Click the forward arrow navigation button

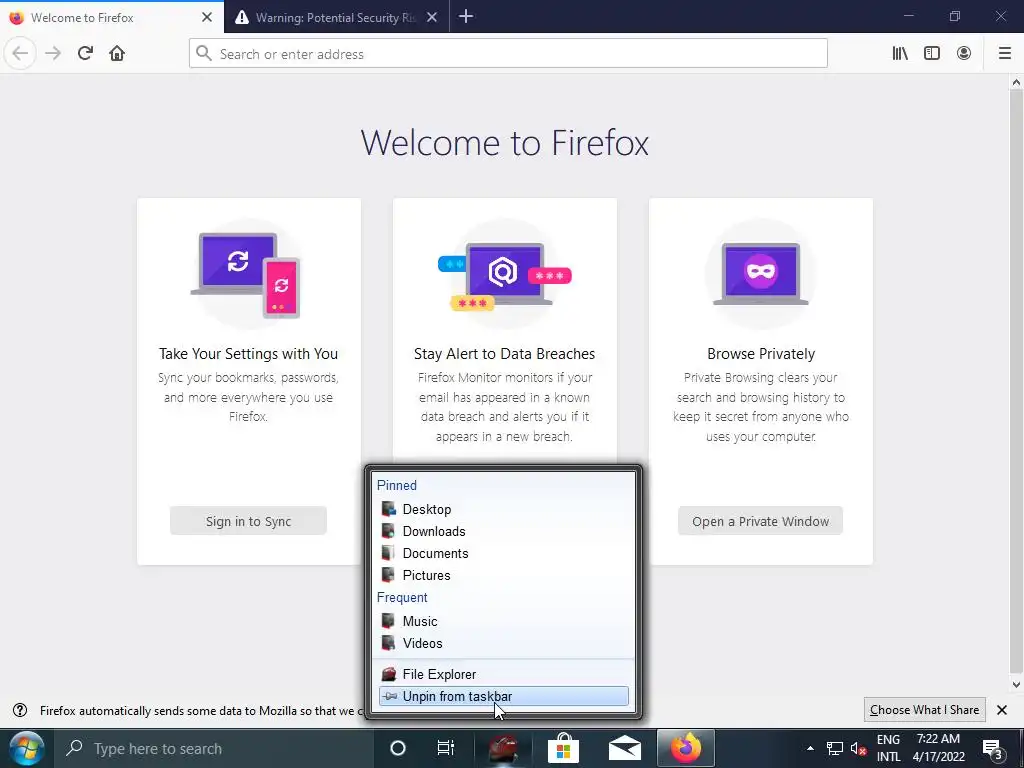point(53,53)
